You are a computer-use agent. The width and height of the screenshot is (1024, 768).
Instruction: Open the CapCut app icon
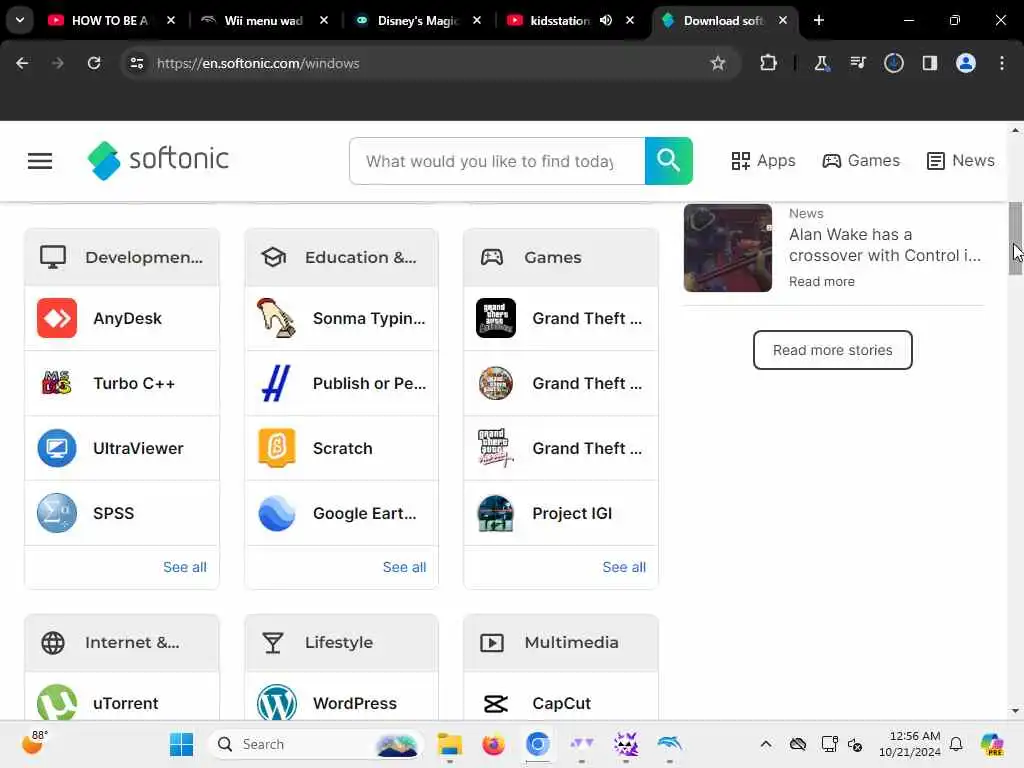[496, 703]
